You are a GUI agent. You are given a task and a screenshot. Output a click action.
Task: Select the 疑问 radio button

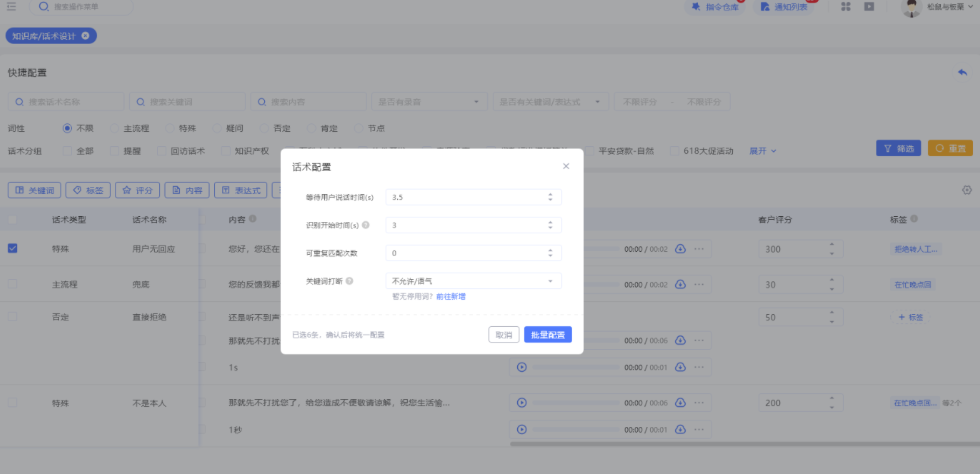click(217, 128)
